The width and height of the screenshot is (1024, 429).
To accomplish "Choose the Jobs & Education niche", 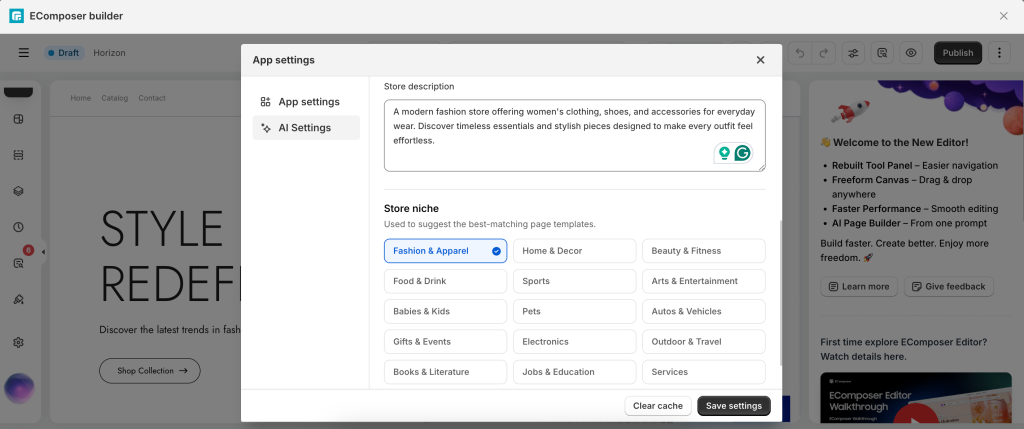I will [575, 372].
